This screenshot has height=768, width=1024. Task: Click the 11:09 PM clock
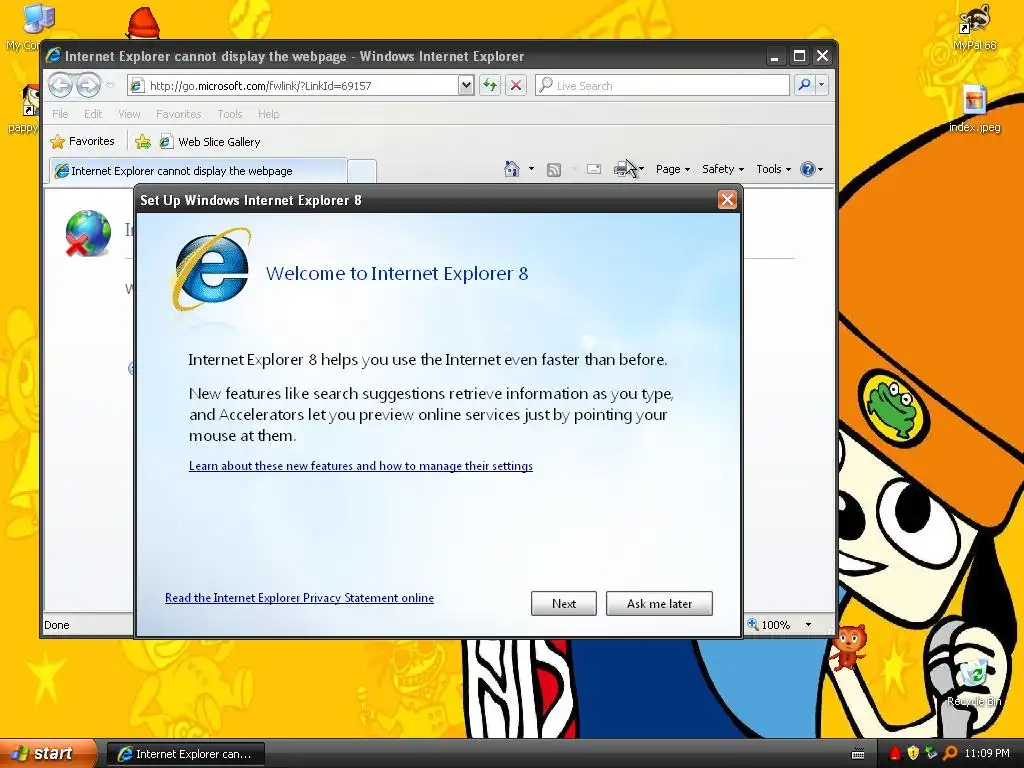pos(987,754)
